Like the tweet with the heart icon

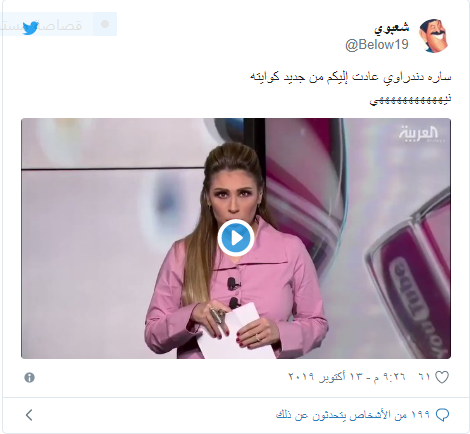click(x=442, y=377)
